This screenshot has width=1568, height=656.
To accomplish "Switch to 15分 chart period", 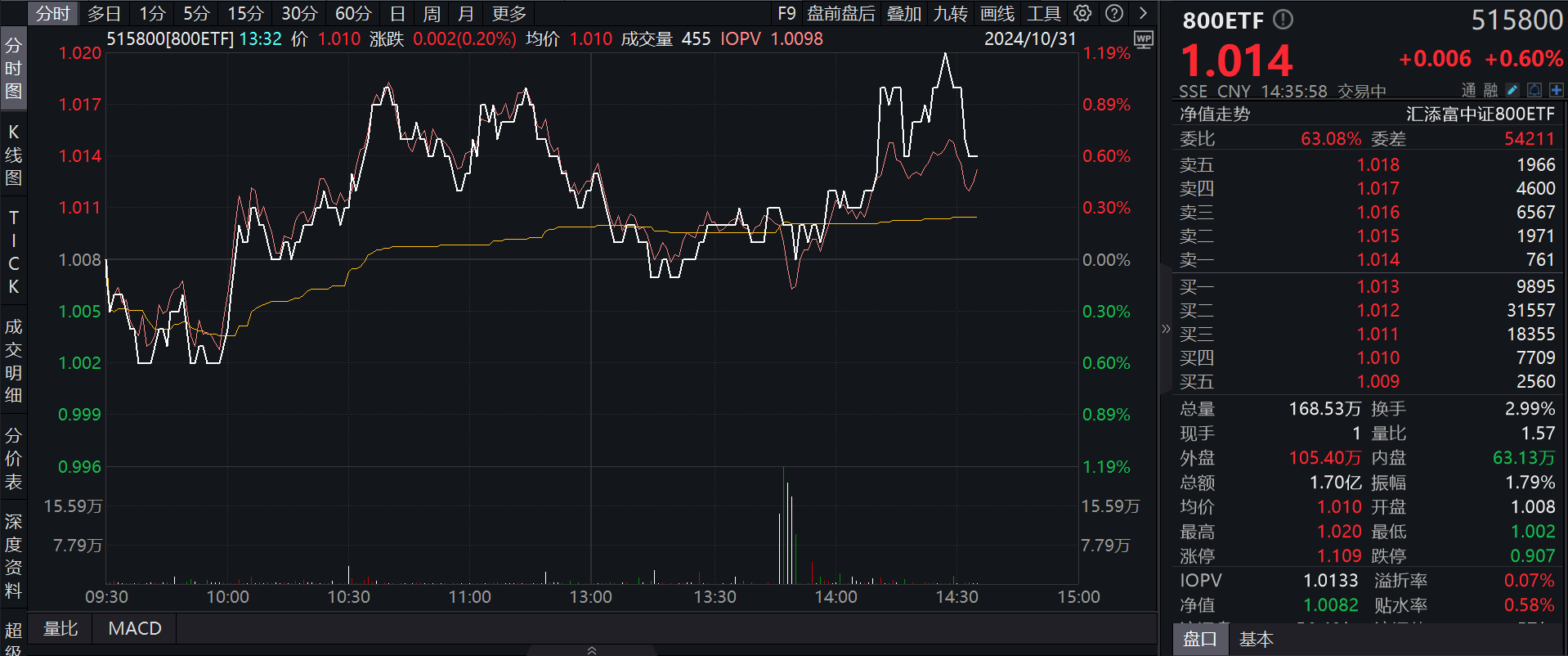I will coord(245,13).
